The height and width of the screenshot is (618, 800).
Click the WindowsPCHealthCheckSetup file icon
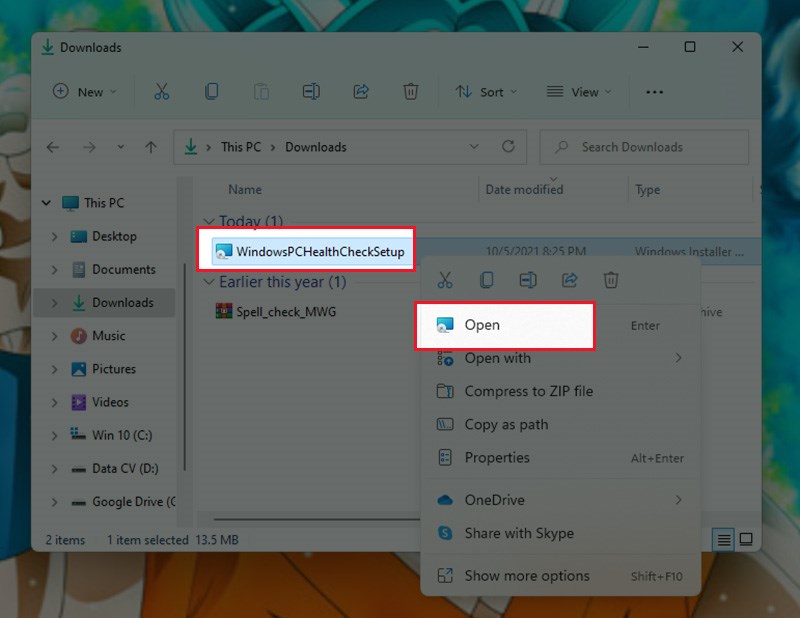(x=223, y=252)
